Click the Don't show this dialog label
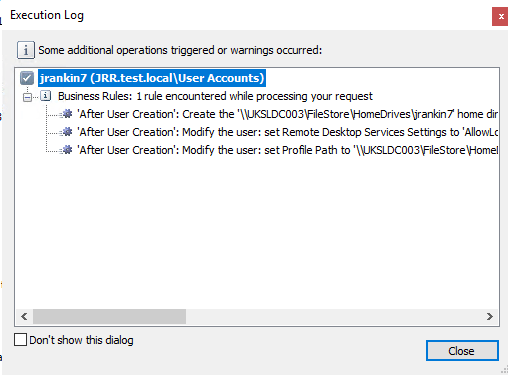 coord(81,340)
